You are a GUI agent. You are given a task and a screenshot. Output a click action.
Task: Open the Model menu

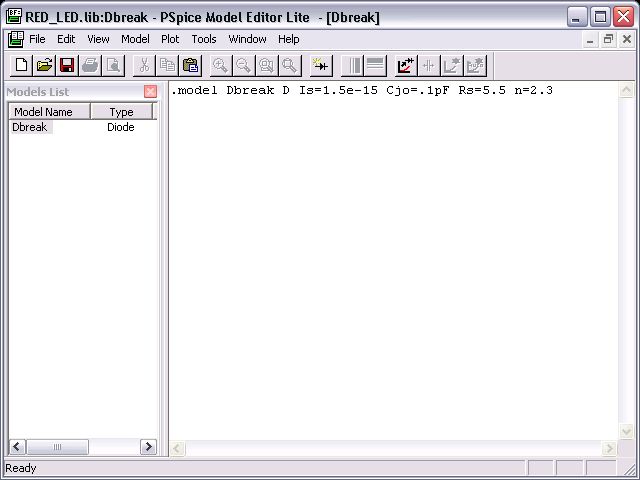(135, 39)
